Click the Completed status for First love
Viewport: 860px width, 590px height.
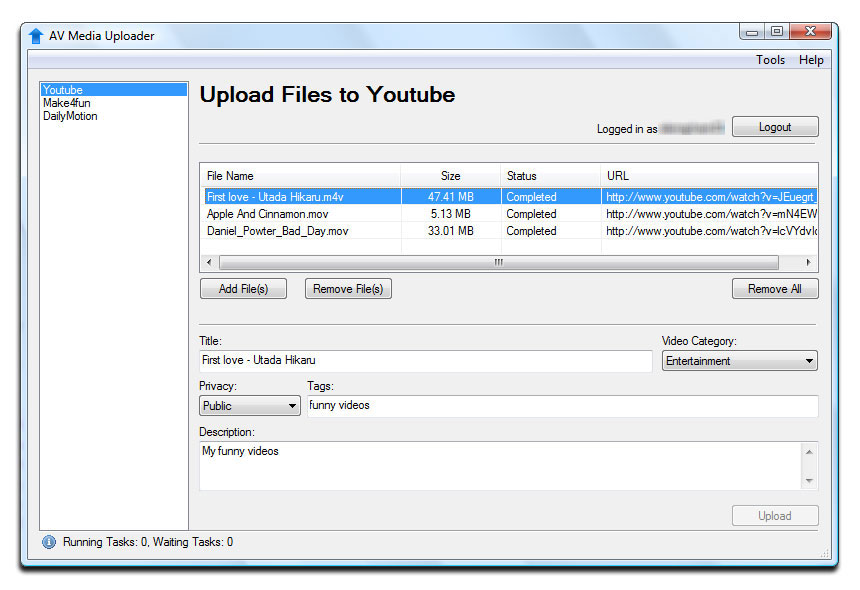tap(531, 197)
